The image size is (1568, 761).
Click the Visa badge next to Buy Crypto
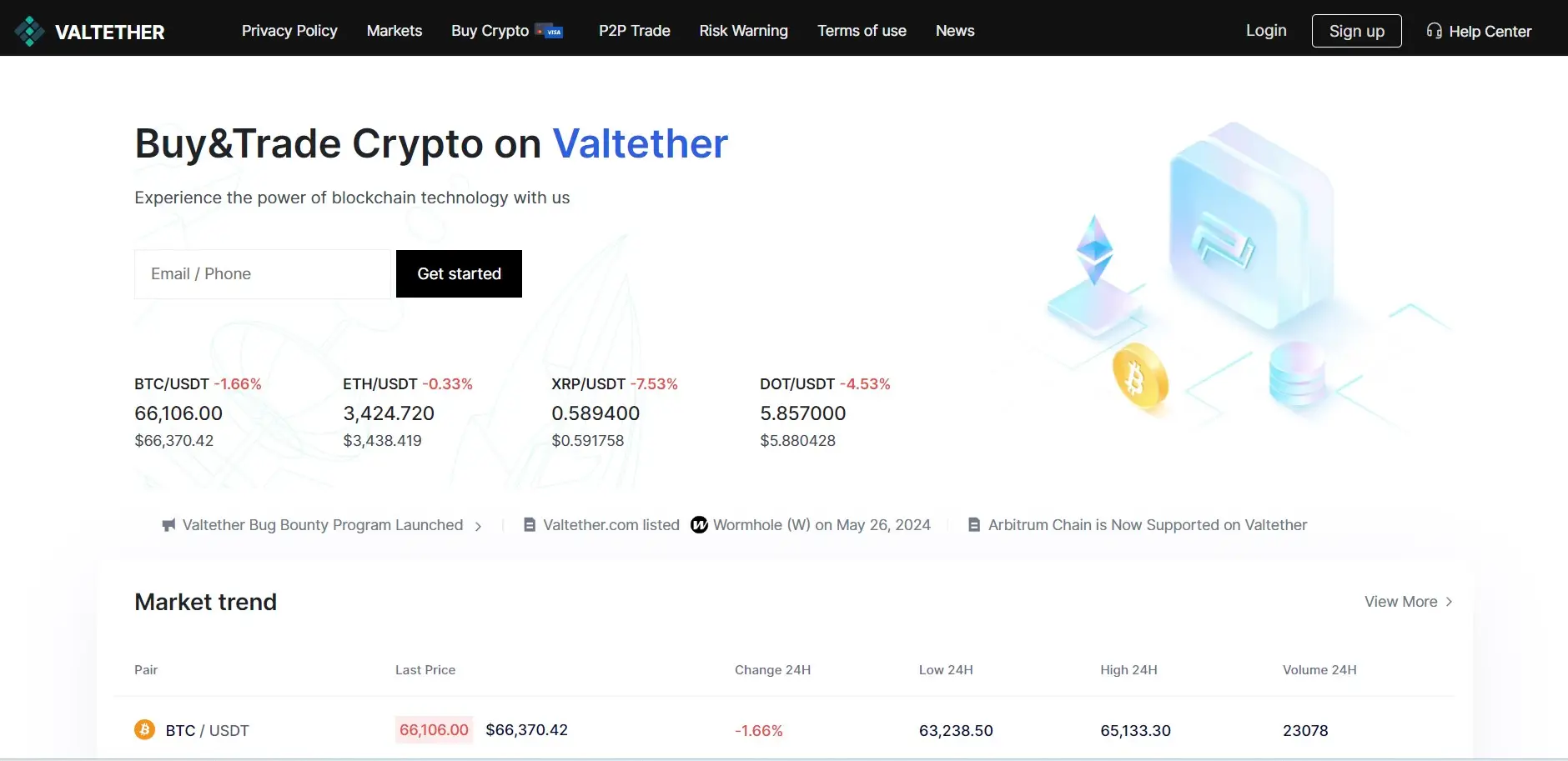point(552,31)
